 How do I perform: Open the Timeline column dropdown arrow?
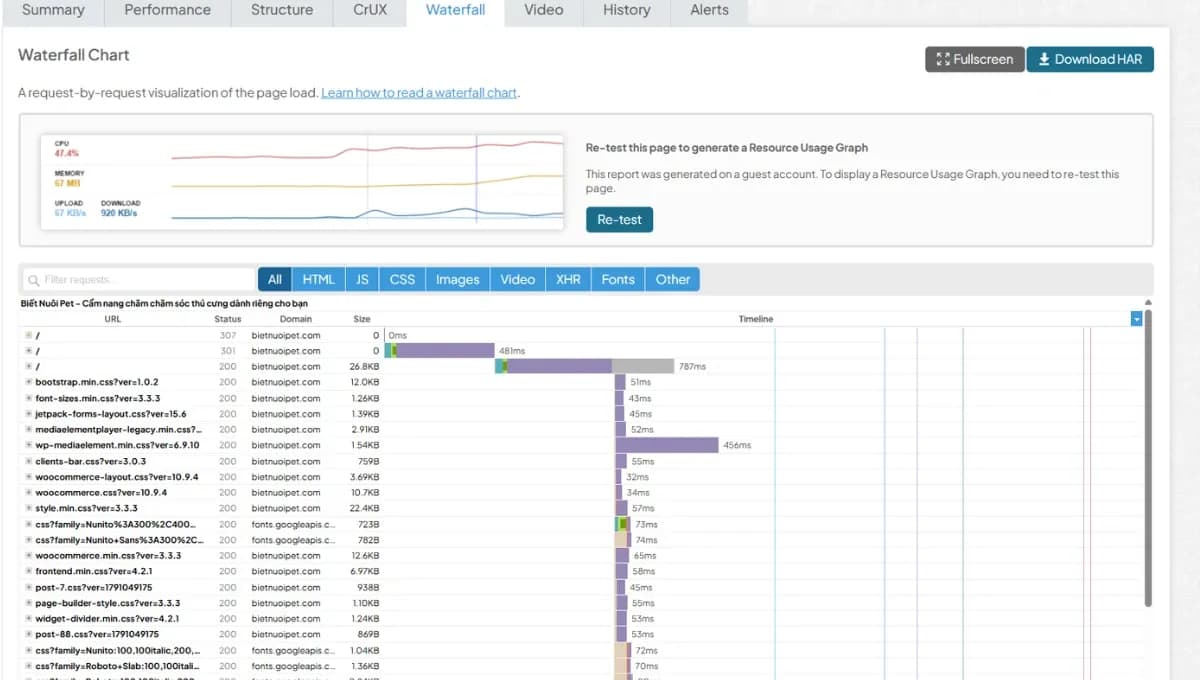1136,319
